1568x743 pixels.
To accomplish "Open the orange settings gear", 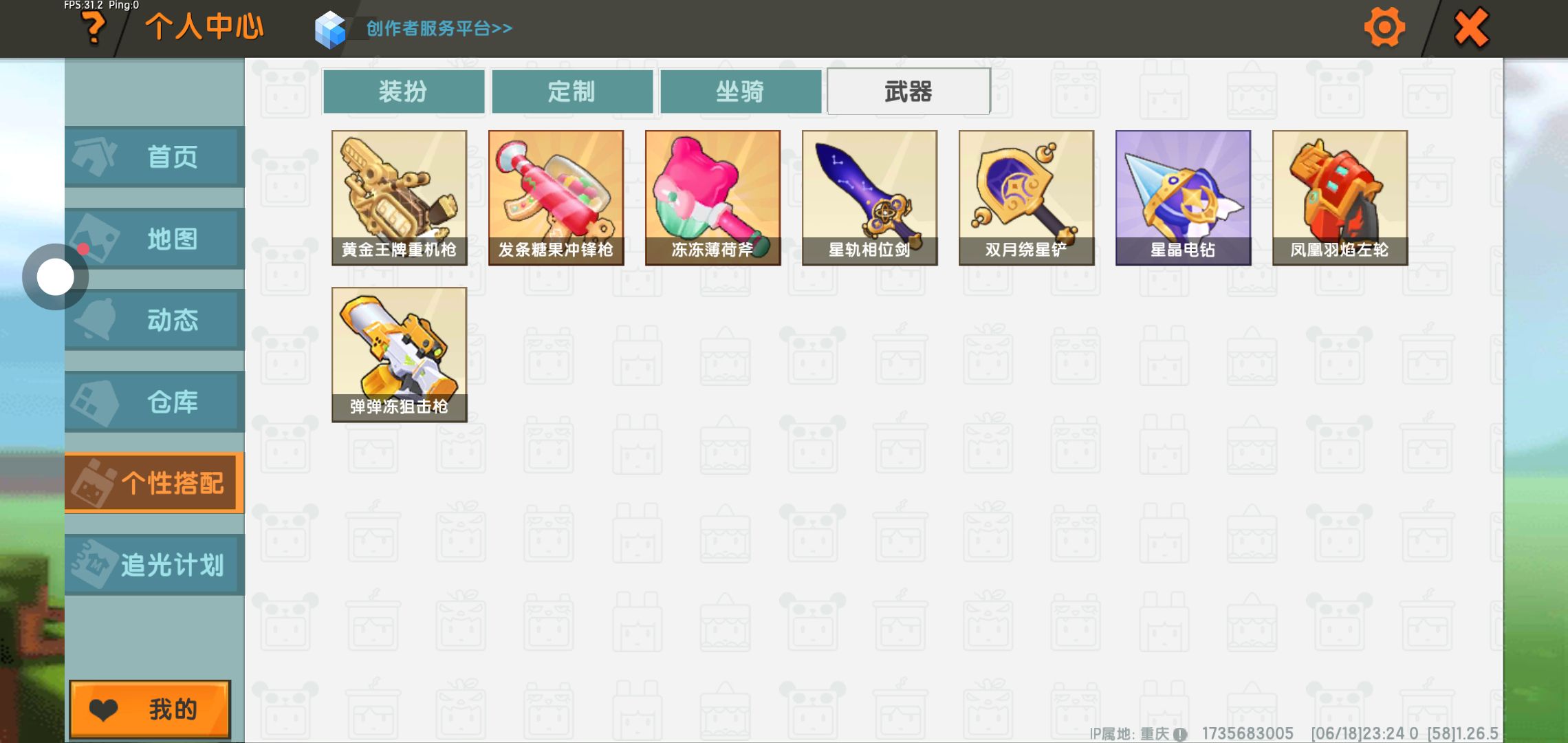I will pos(1384,28).
